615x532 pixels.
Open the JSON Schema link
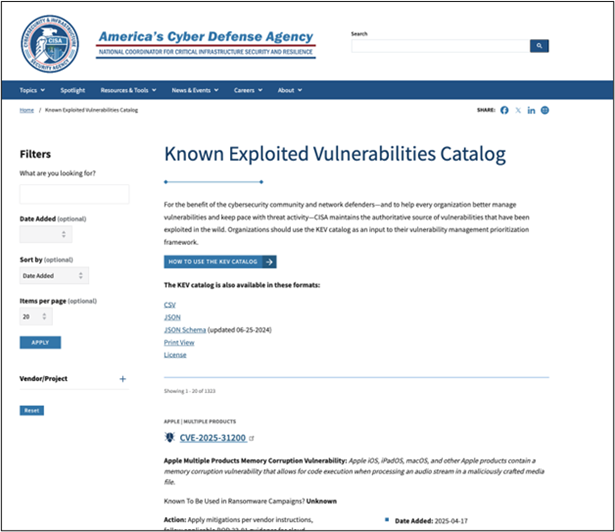click(185, 330)
